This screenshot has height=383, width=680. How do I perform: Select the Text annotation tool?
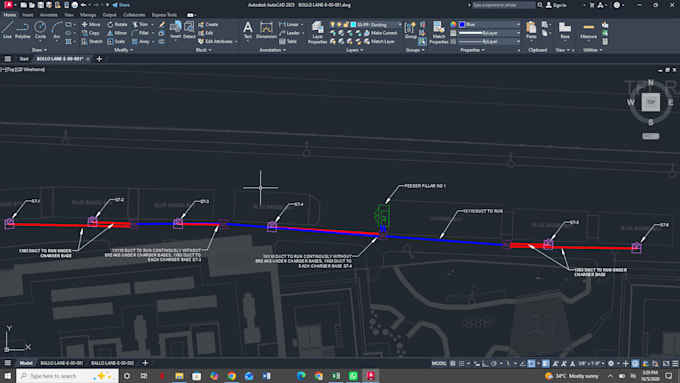click(x=248, y=30)
